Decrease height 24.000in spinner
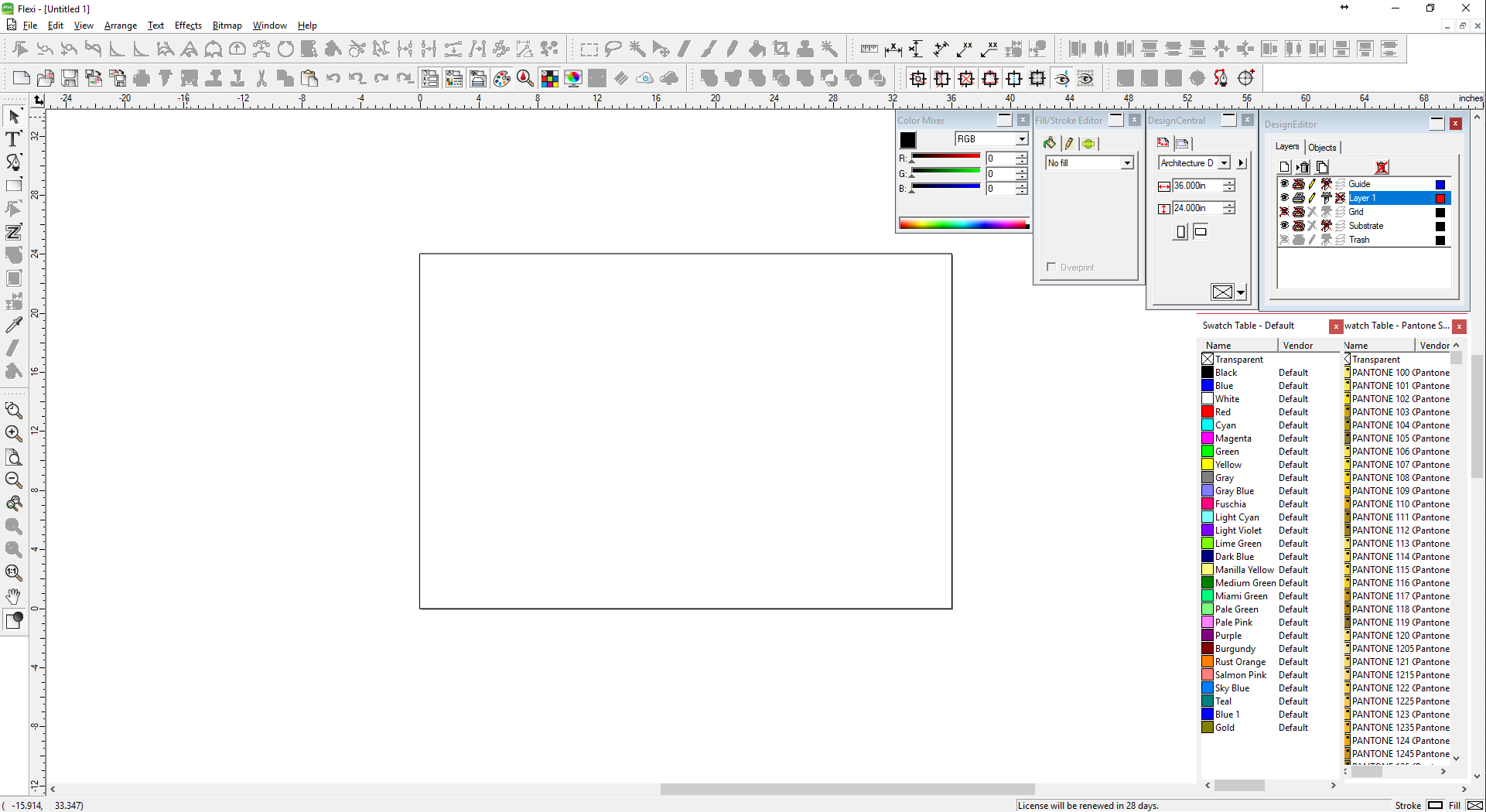Screen dimensions: 1486x812 coord(1229,211)
